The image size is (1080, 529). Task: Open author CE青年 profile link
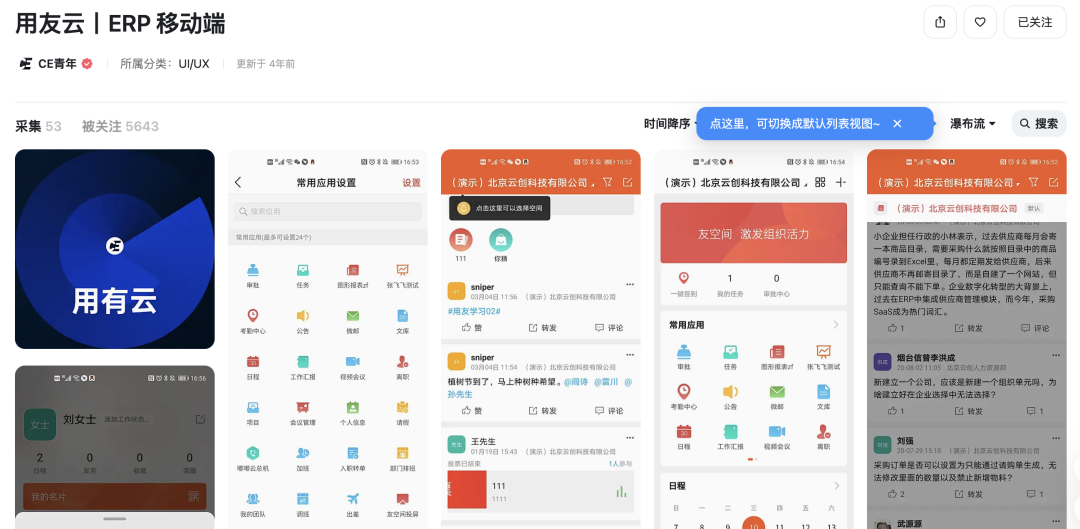click(x=56, y=64)
